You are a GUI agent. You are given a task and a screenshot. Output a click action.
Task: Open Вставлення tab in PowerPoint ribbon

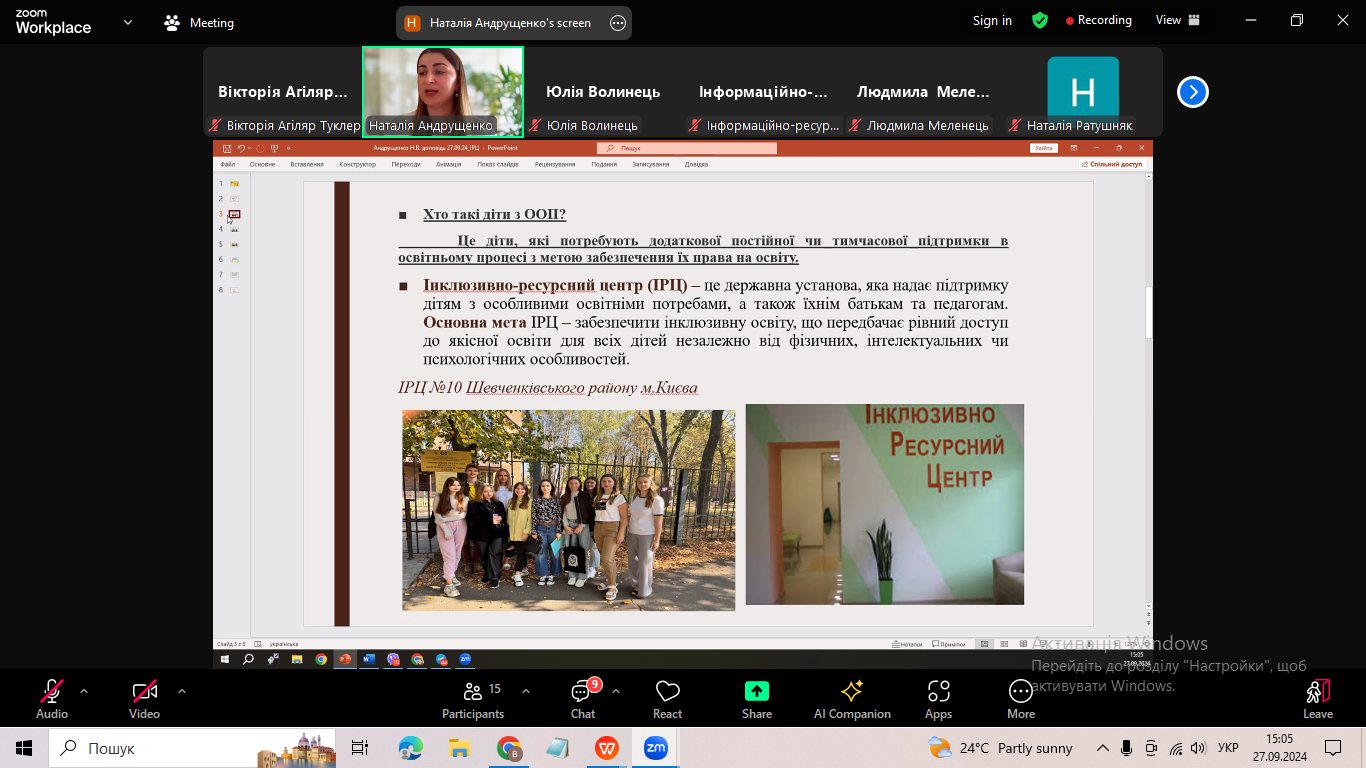tap(307, 164)
